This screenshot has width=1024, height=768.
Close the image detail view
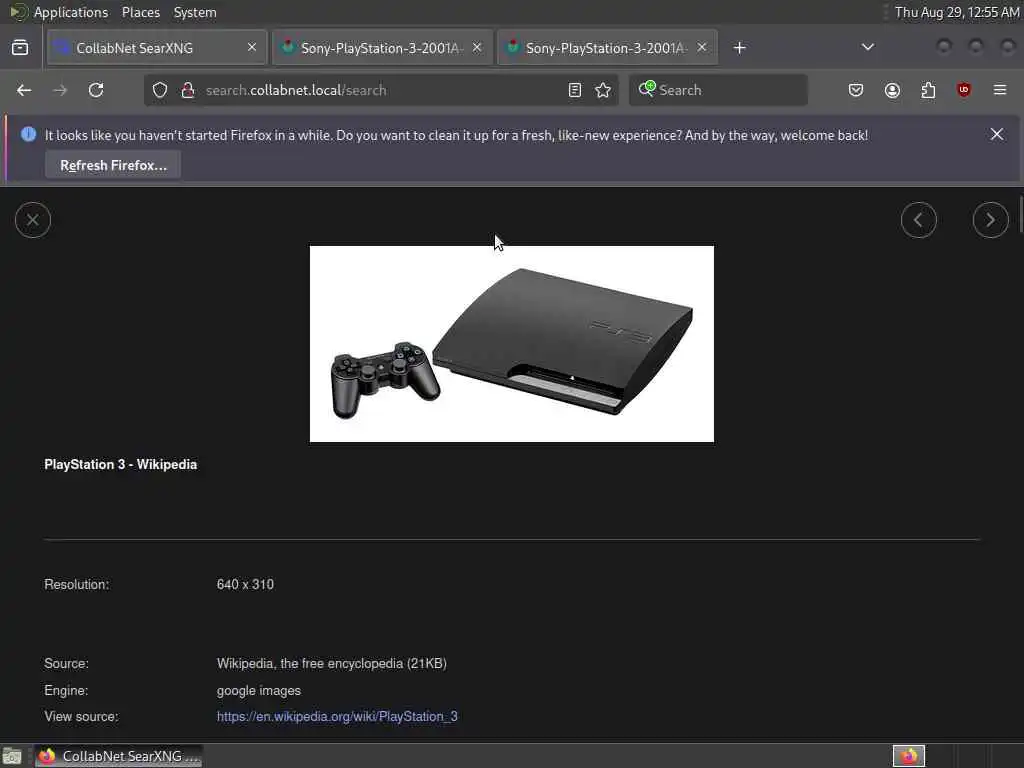pos(33,220)
